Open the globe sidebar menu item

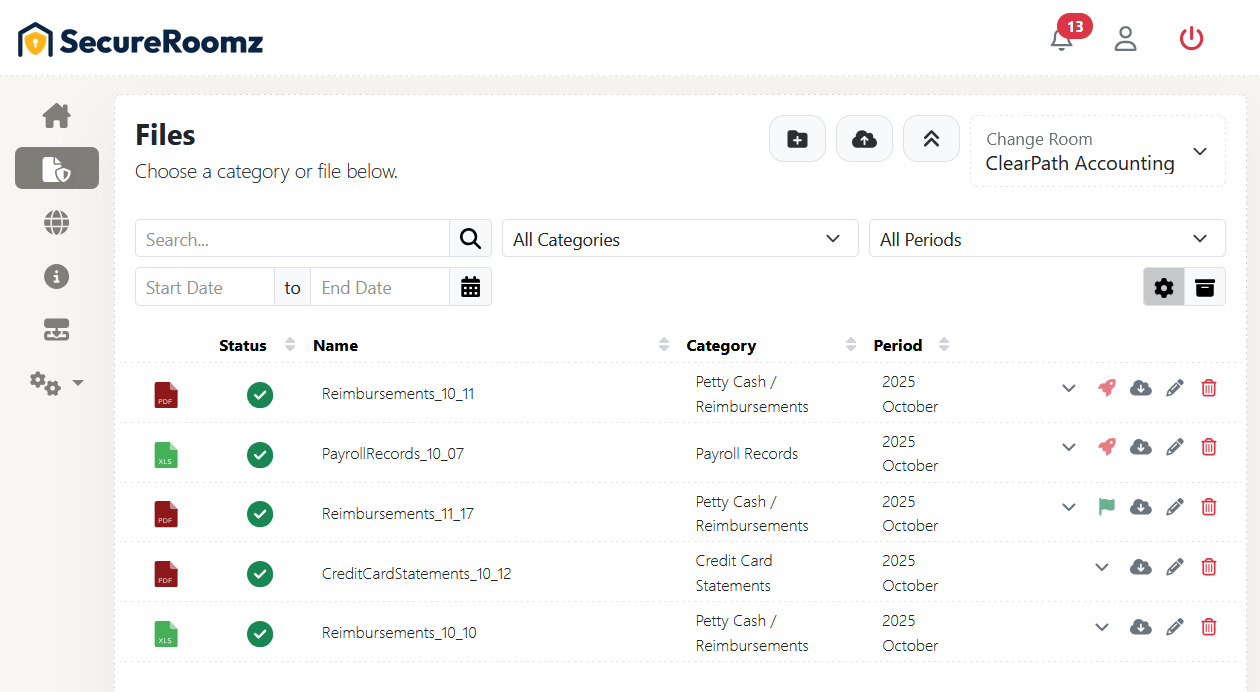click(x=56, y=223)
